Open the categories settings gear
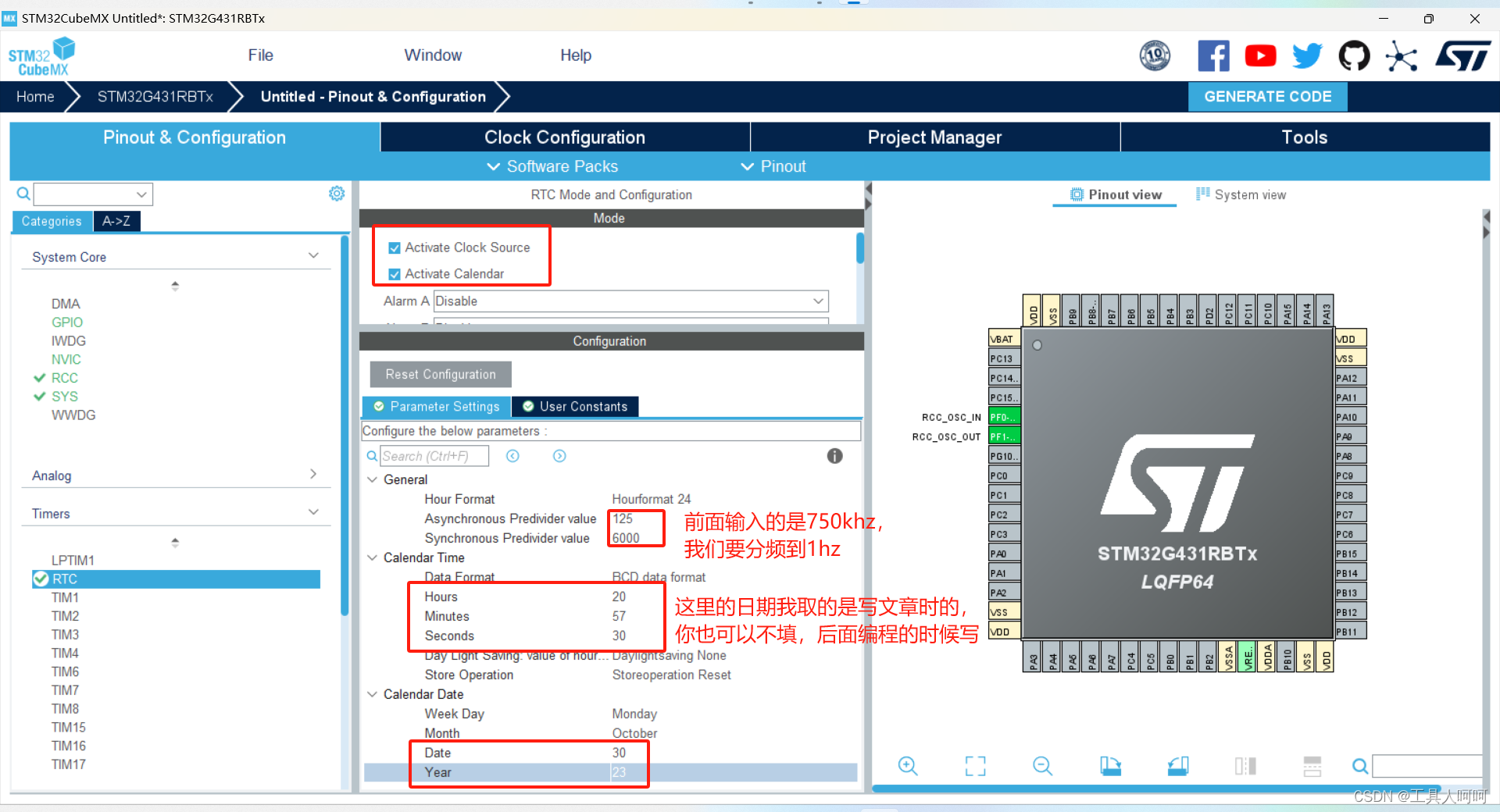1500x812 pixels. click(337, 194)
